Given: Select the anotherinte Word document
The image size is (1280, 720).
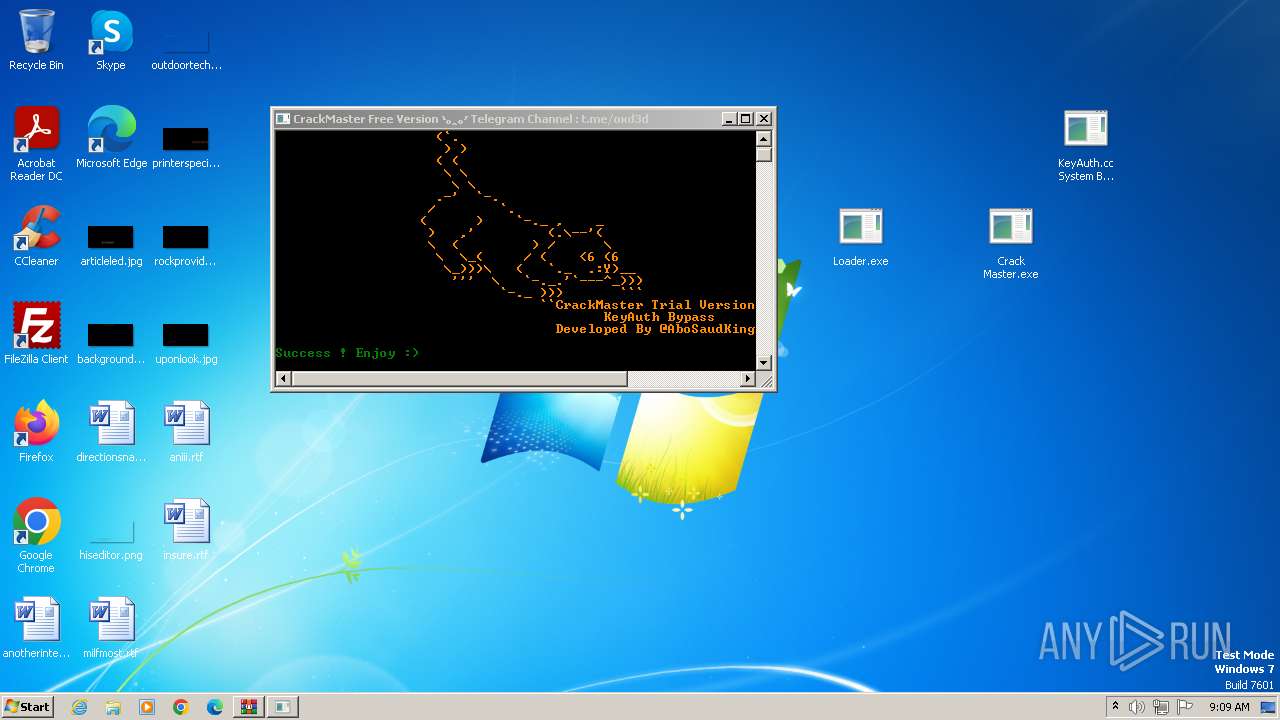Looking at the screenshot, I should coord(36,628).
